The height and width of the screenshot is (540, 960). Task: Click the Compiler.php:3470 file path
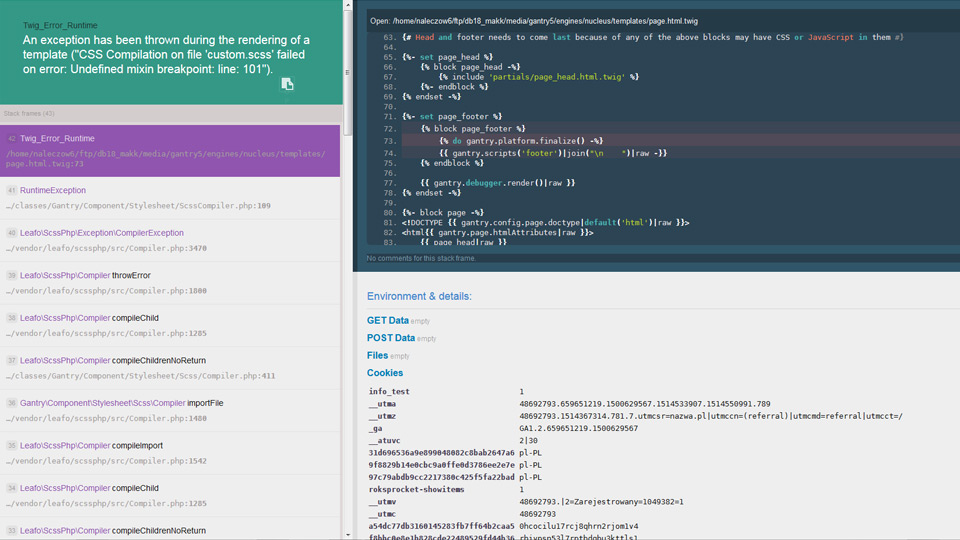click(107, 249)
